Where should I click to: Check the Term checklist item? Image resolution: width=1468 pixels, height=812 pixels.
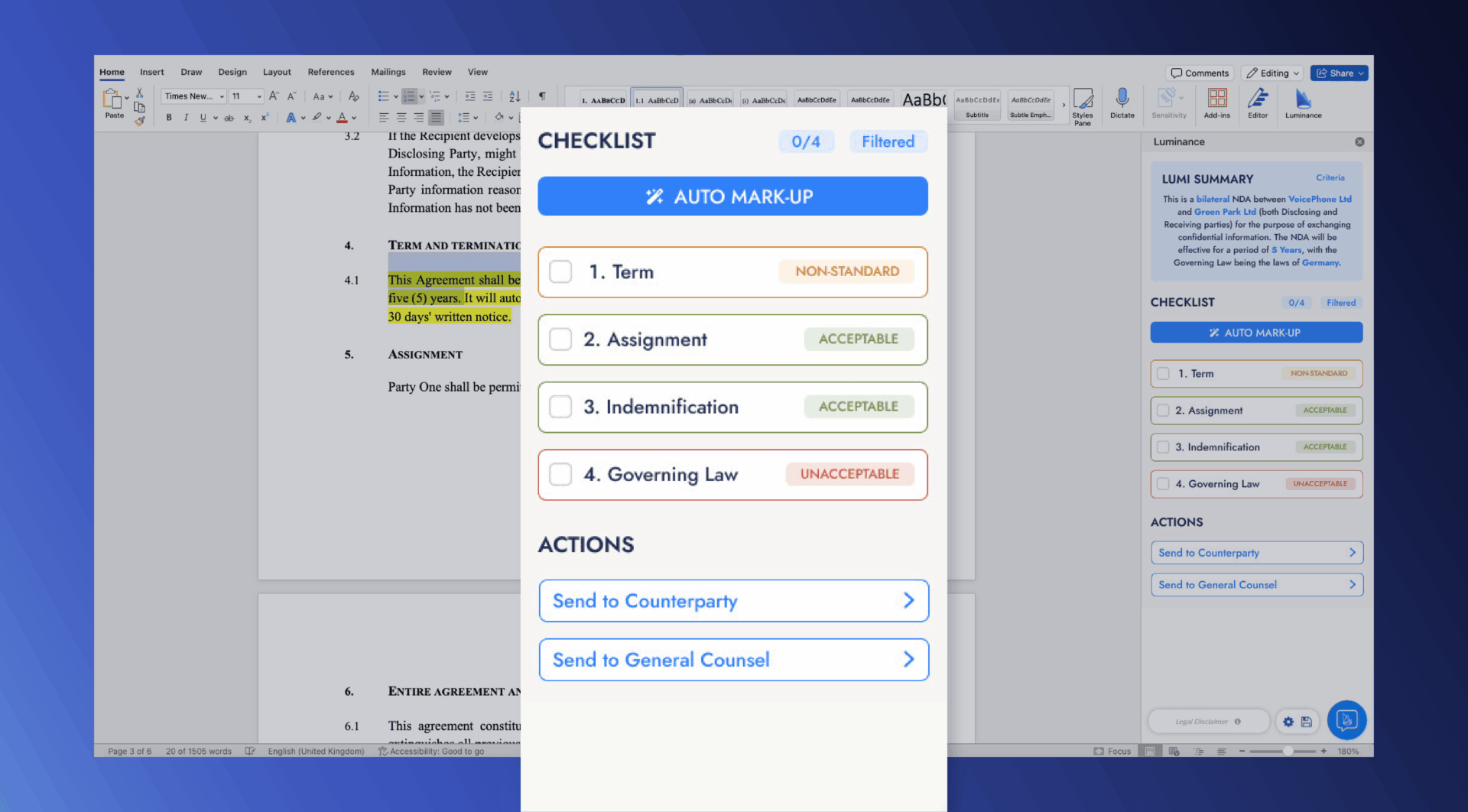pos(560,271)
